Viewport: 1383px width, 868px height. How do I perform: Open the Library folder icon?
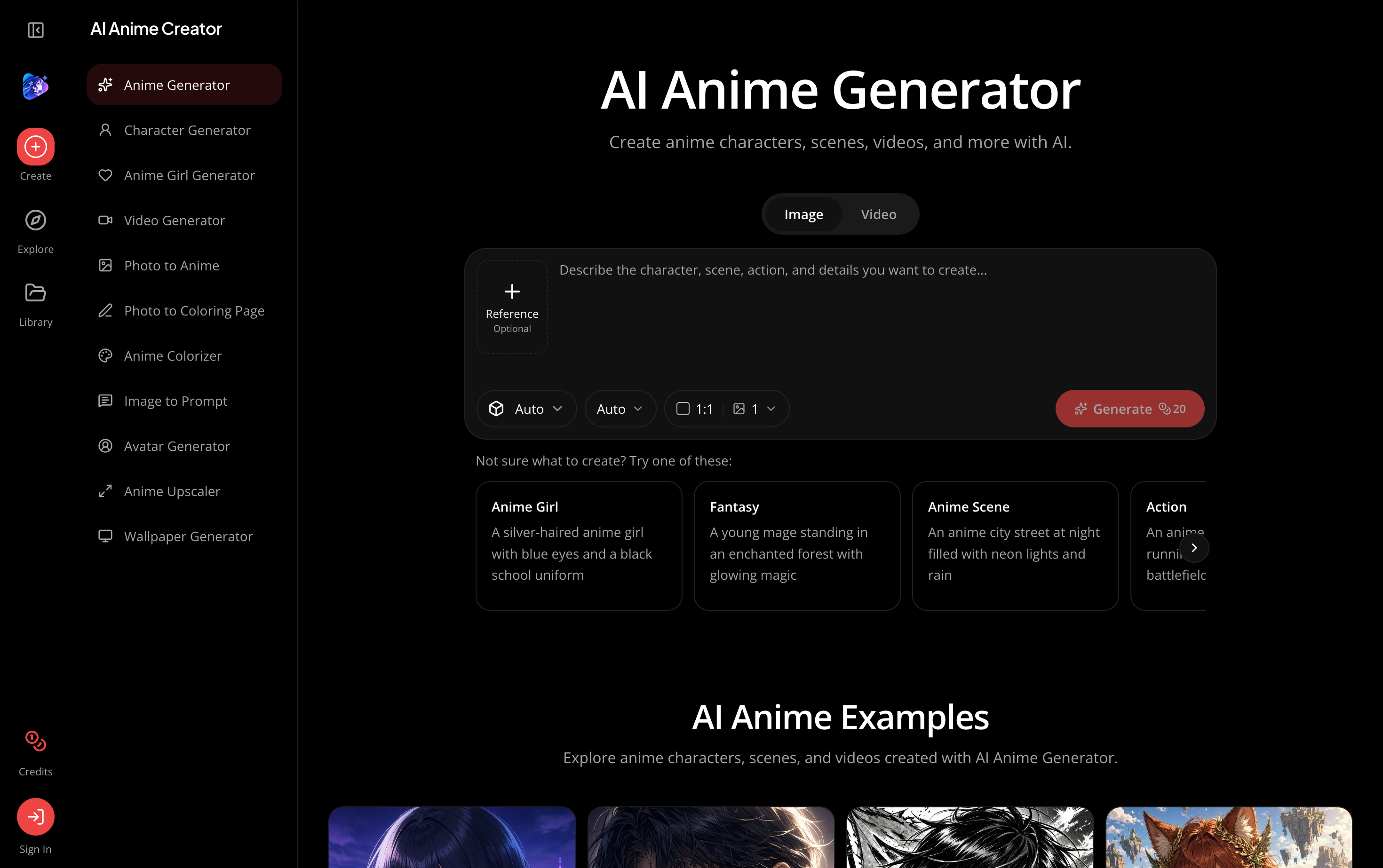point(36,293)
